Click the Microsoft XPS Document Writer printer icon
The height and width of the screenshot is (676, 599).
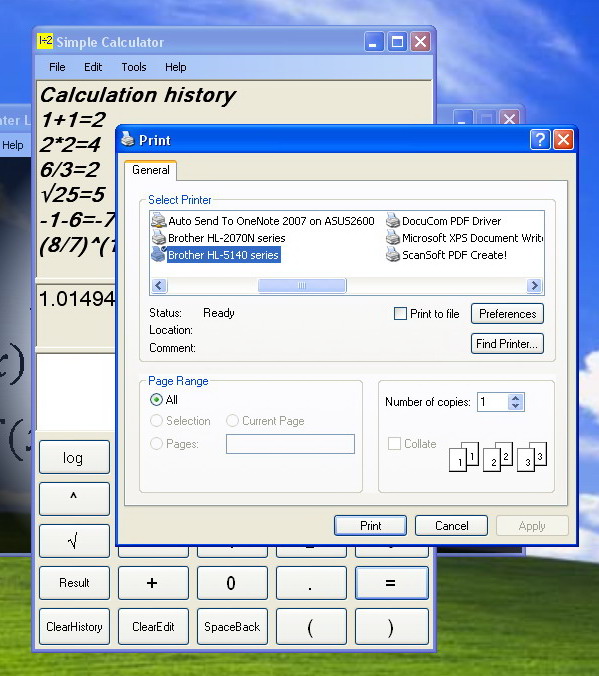392,237
